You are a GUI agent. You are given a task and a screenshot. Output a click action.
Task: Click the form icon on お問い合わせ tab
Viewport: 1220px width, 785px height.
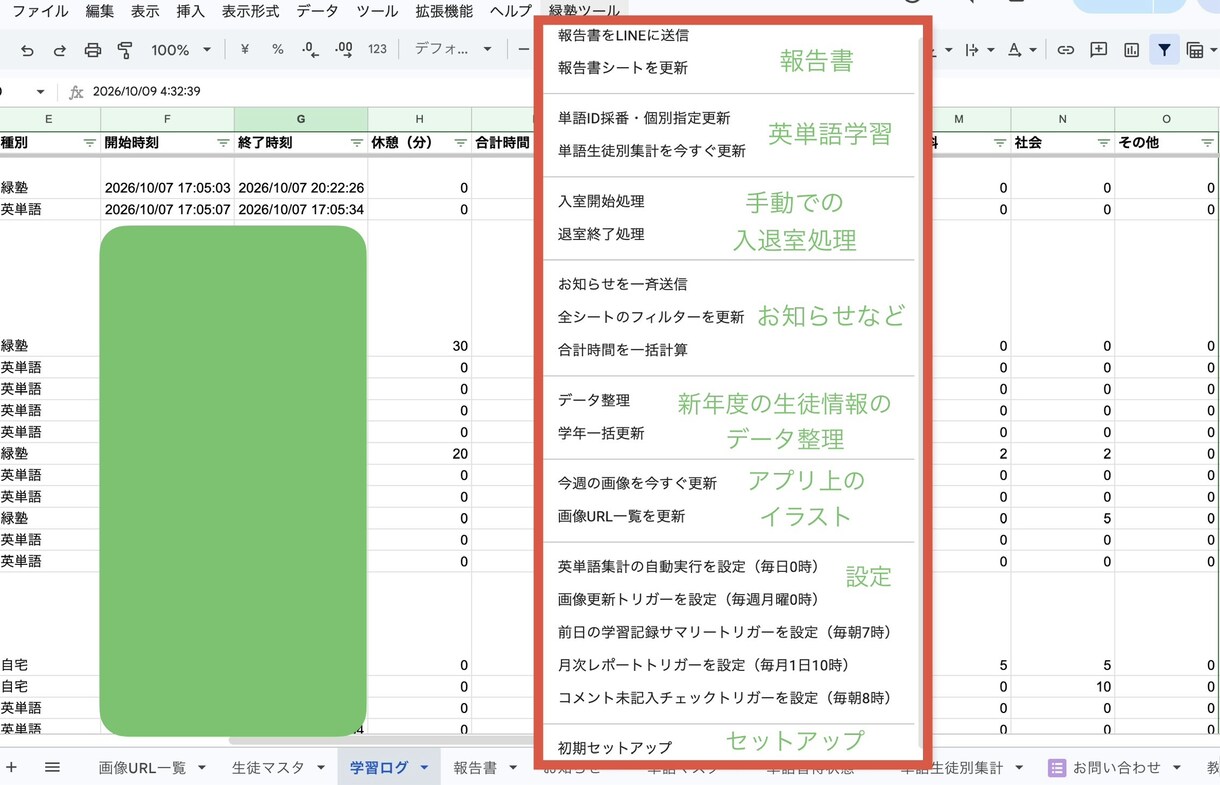(1057, 768)
